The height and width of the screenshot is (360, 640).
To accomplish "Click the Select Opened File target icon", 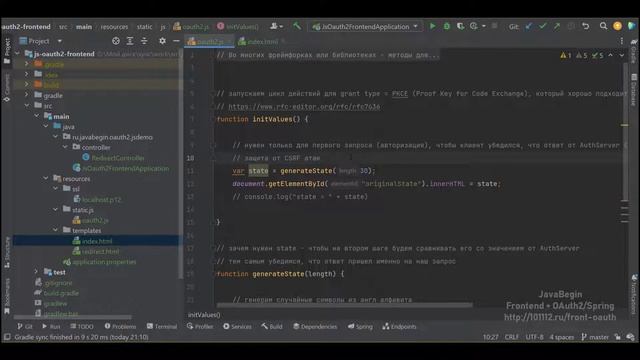I will pos(116,41).
